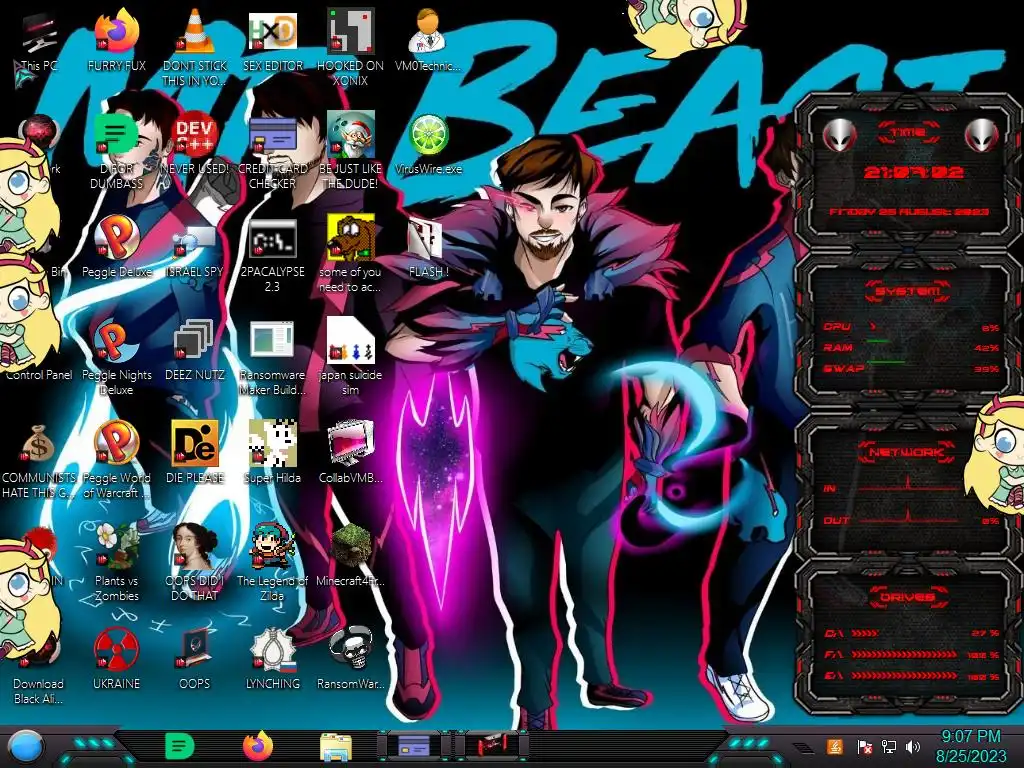Open the green chat app on taskbar
The height and width of the screenshot is (768, 1024).
180,747
